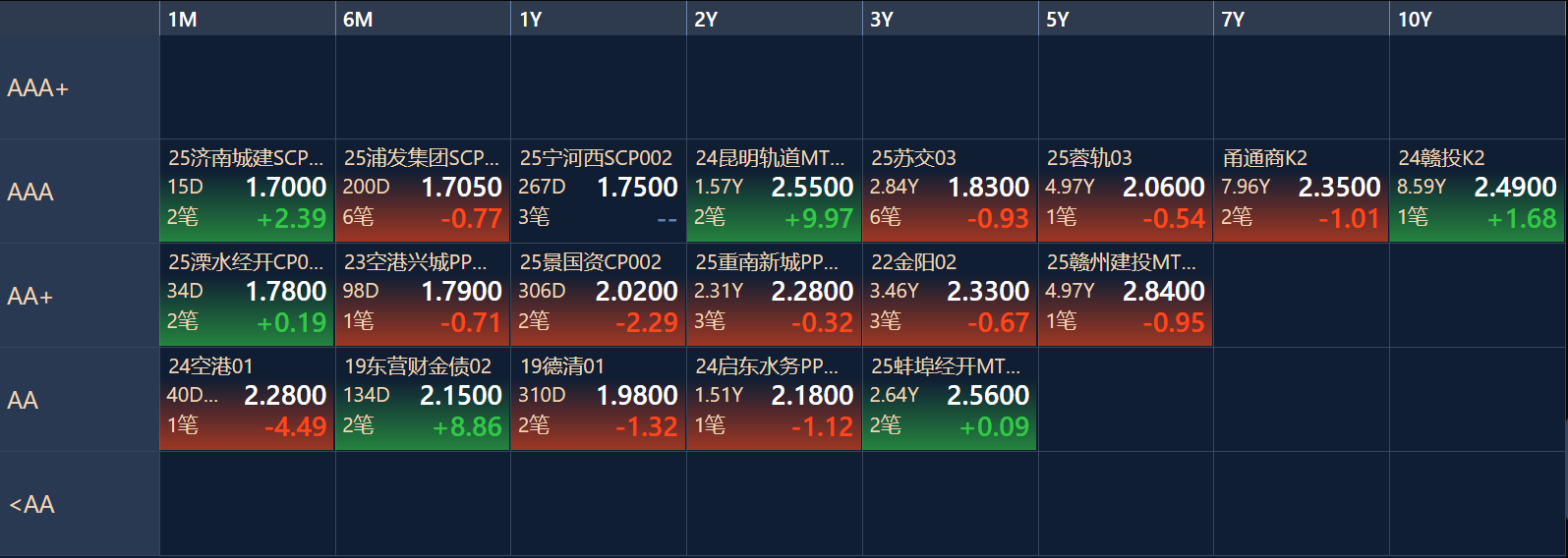Click the AAA+ rating row label
The width and height of the screenshot is (1568, 558).
coord(79,87)
